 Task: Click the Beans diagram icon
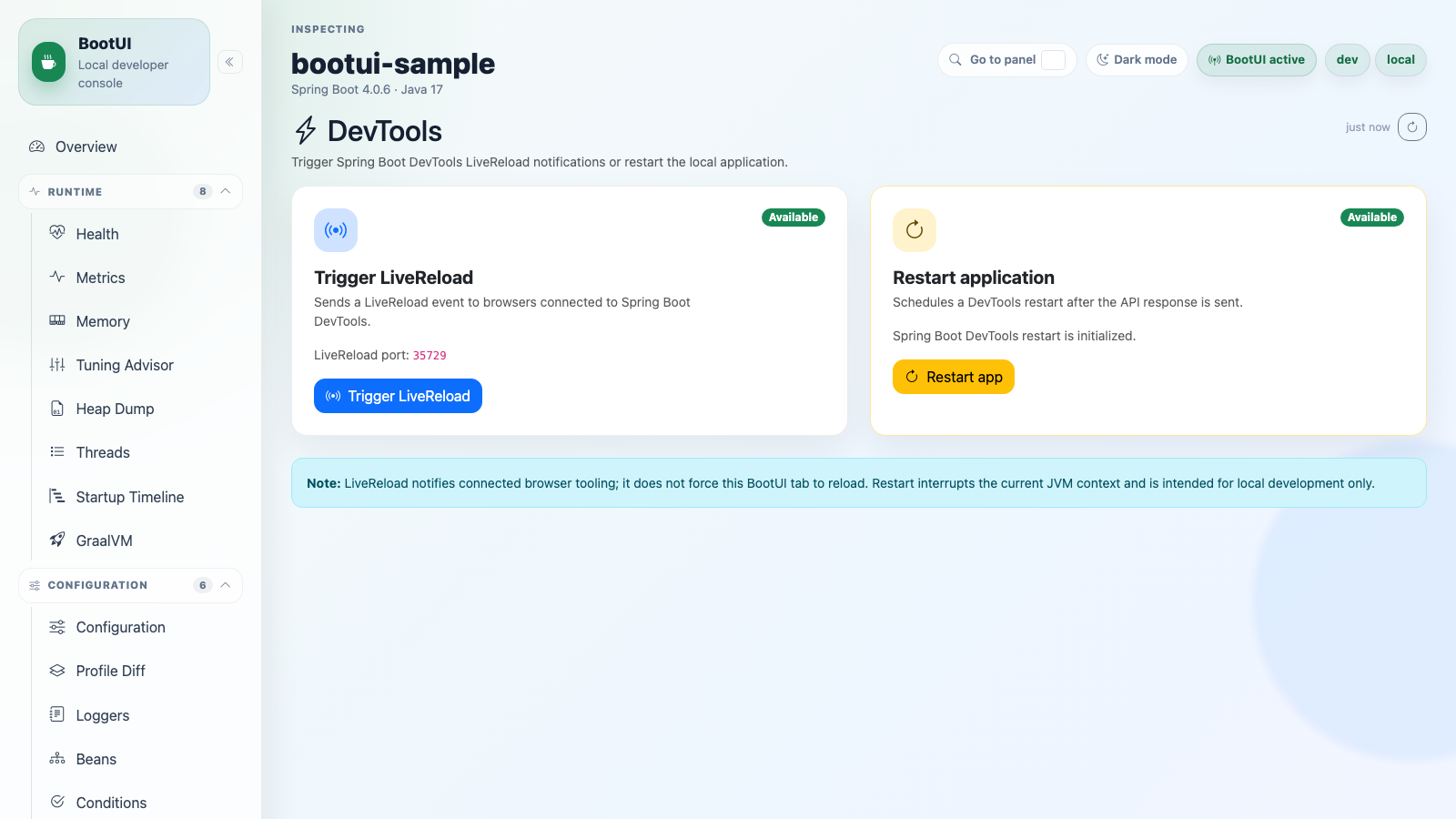pos(57,758)
